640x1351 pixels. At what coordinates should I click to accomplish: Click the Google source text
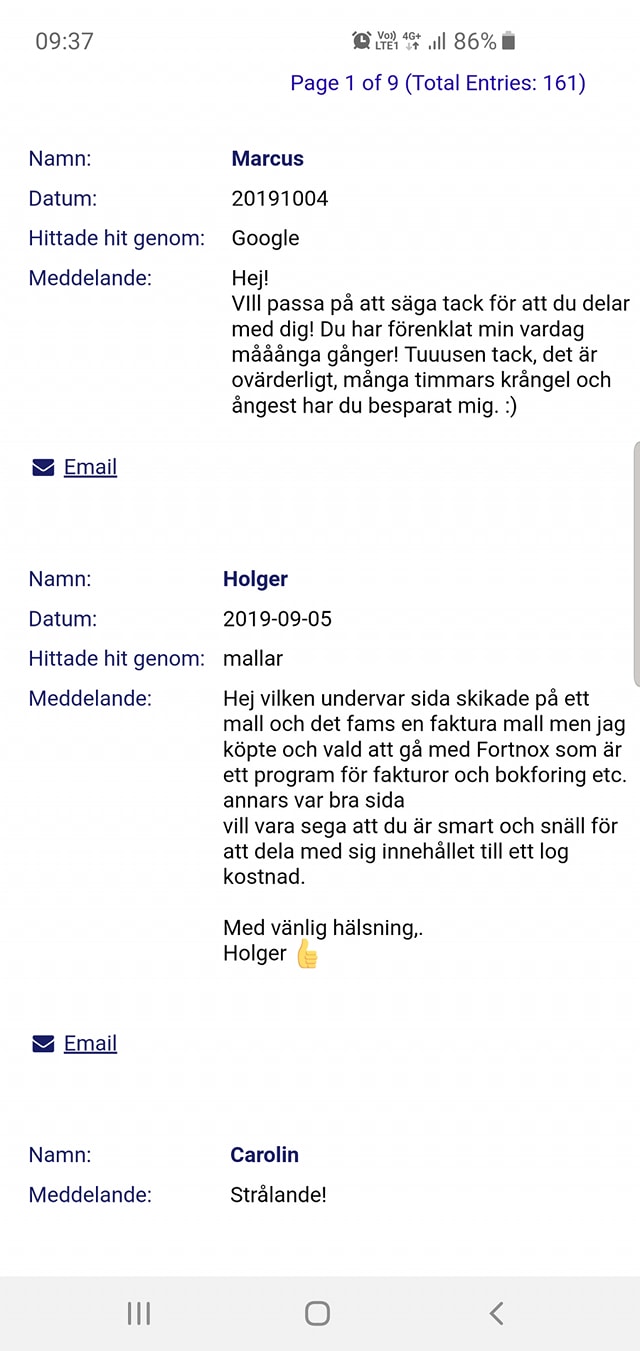click(265, 238)
